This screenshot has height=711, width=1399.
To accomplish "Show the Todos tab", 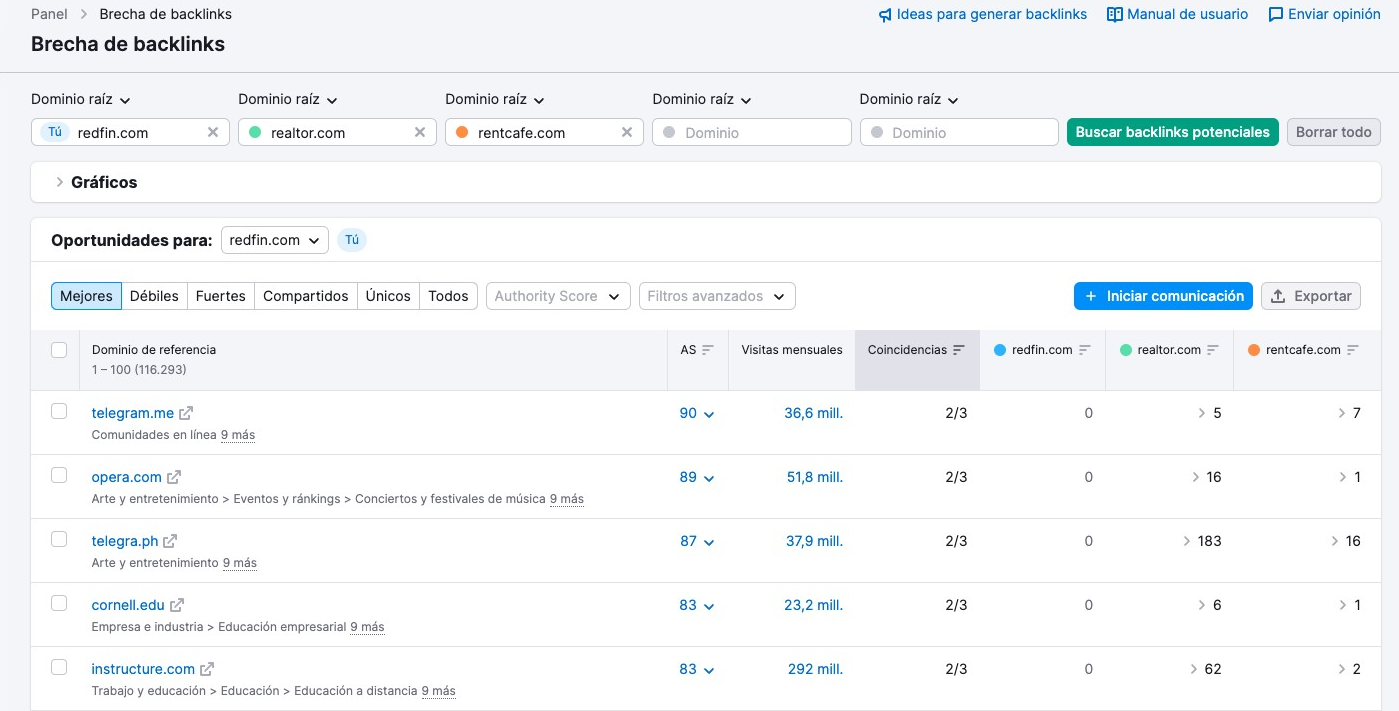I will pos(448,296).
